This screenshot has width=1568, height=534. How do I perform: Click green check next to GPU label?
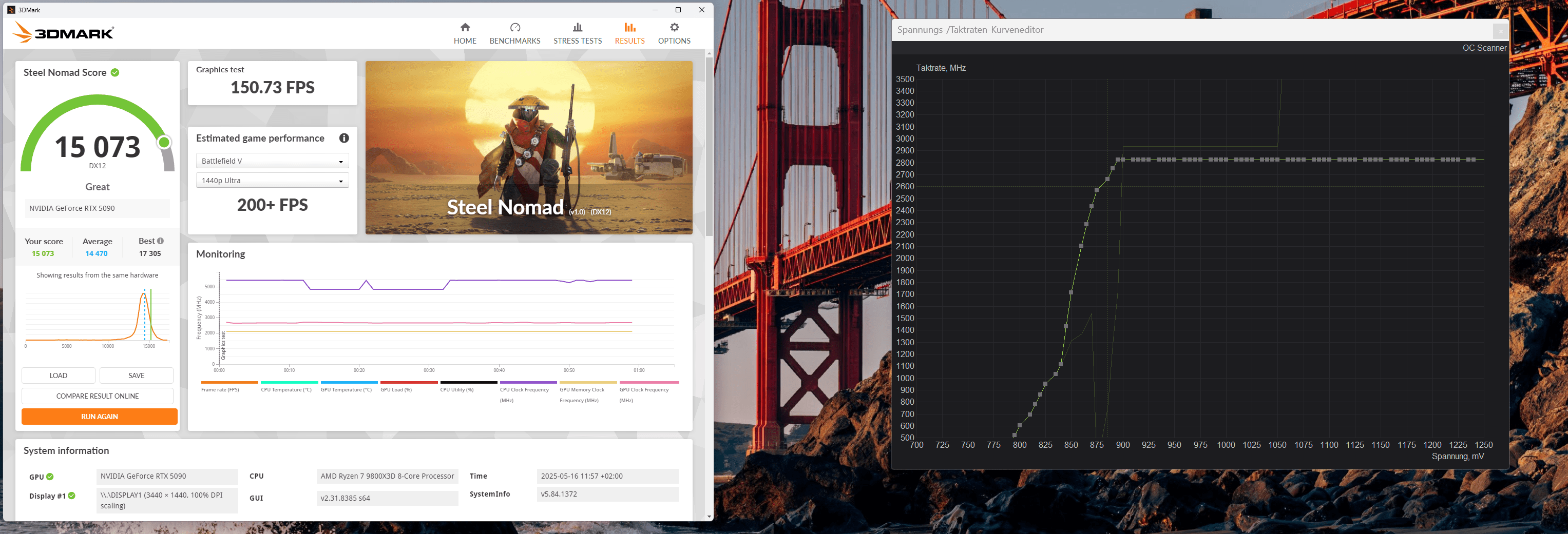[x=50, y=477]
